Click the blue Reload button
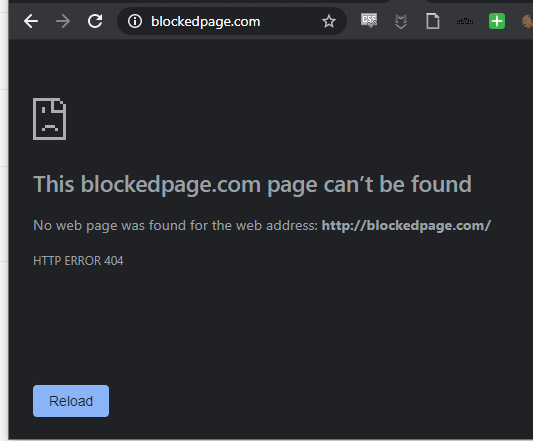Viewport: 533px width, 441px height. pos(71,401)
